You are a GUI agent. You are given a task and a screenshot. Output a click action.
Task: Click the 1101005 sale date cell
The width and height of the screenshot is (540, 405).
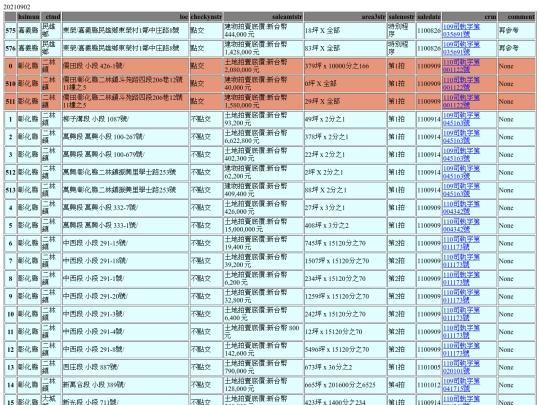[428, 367]
